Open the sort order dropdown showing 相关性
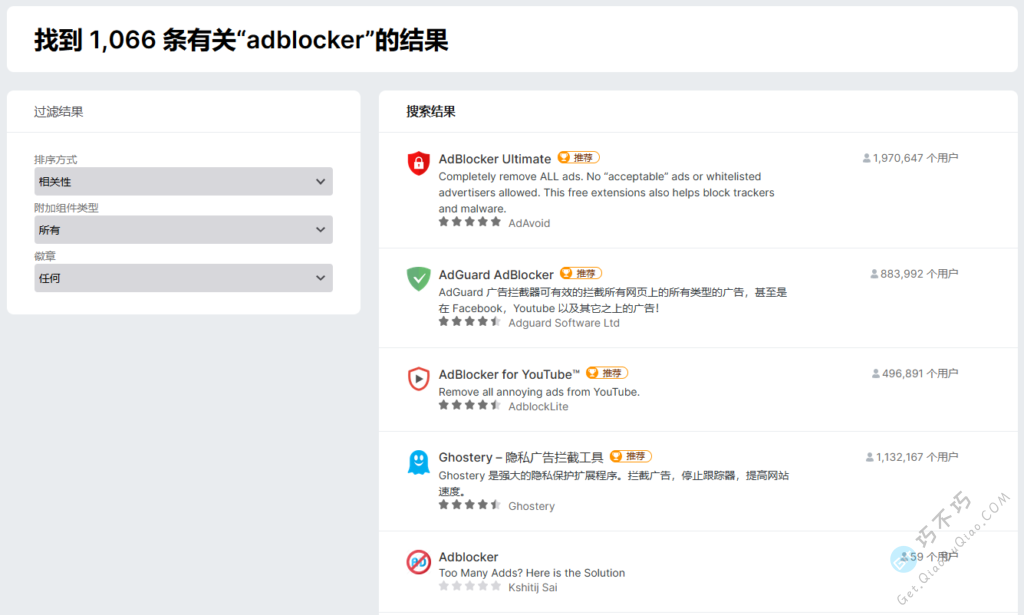The width and height of the screenshot is (1024, 615). tap(183, 181)
